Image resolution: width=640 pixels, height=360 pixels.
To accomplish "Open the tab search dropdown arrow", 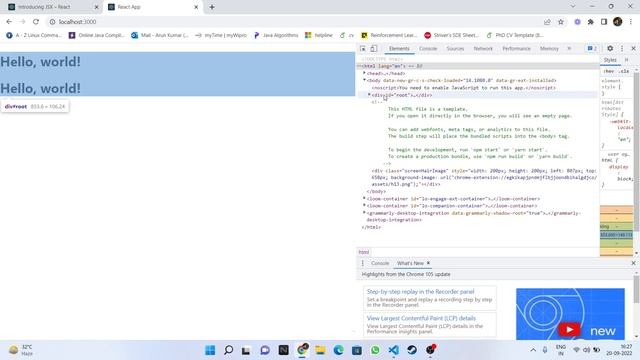I will [x=573, y=7].
